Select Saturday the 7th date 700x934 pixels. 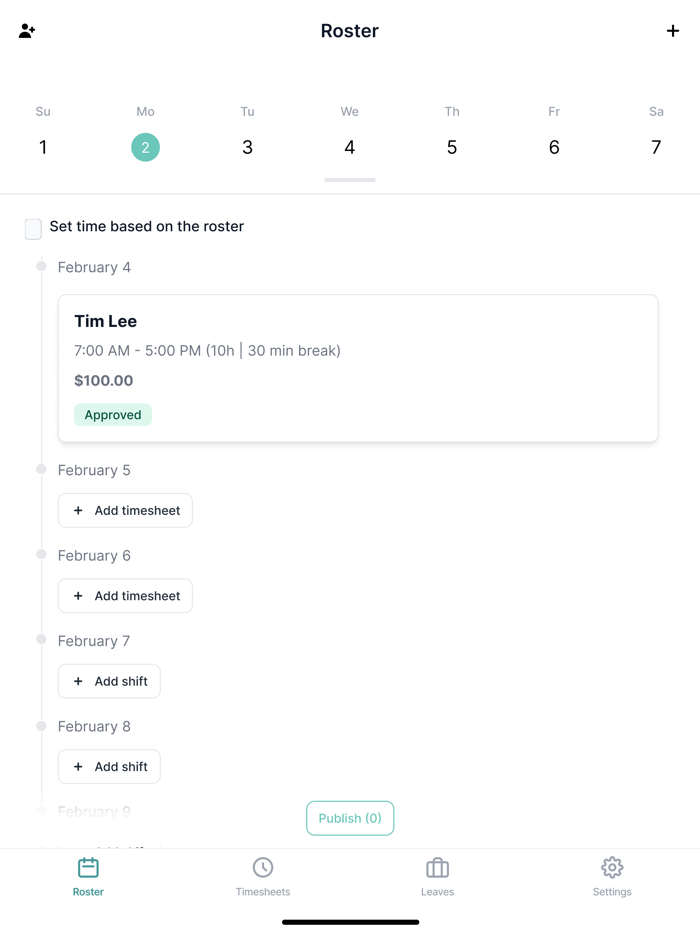click(x=656, y=147)
